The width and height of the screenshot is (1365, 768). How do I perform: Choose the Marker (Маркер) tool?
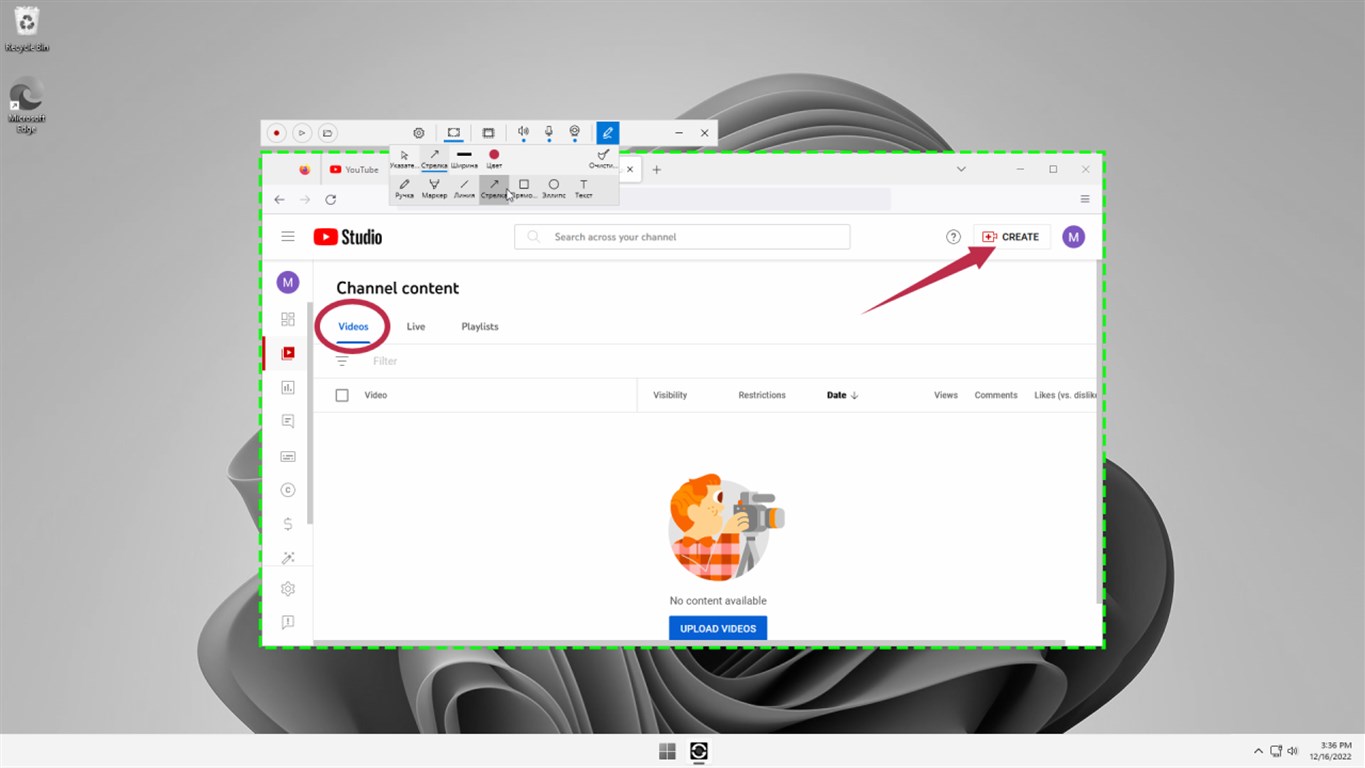pyautogui.click(x=434, y=188)
